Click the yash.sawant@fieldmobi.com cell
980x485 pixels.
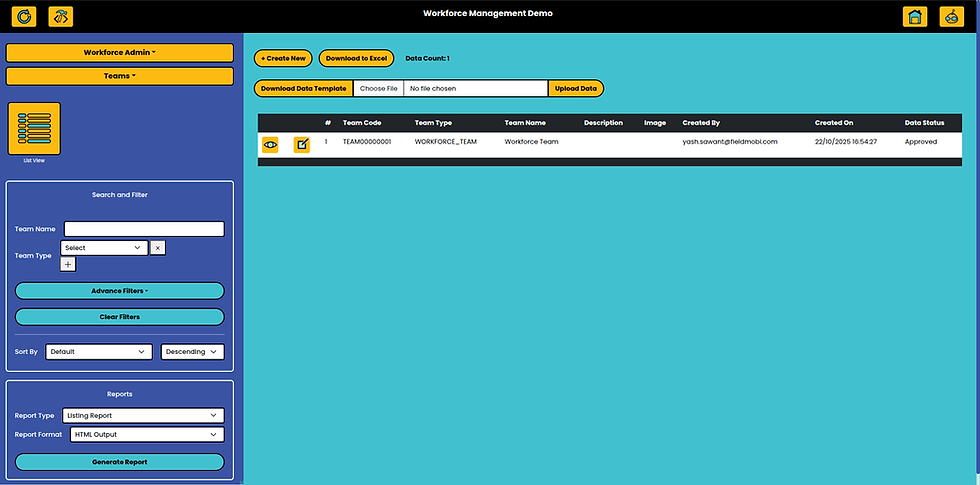point(730,142)
